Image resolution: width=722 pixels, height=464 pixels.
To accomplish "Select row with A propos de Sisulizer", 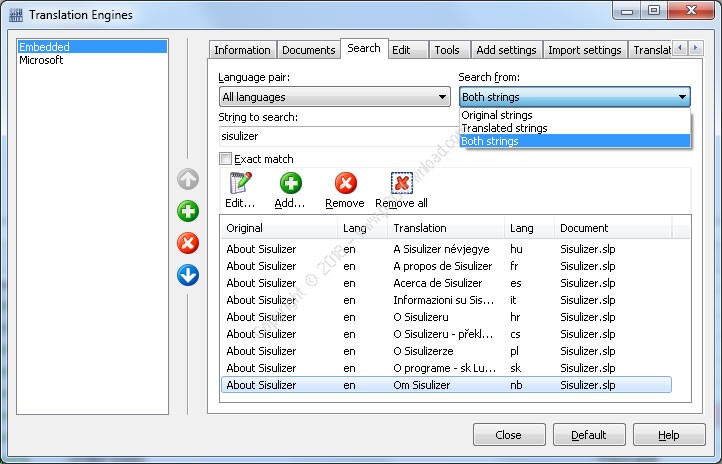I will pyautogui.click(x=446, y=266).
